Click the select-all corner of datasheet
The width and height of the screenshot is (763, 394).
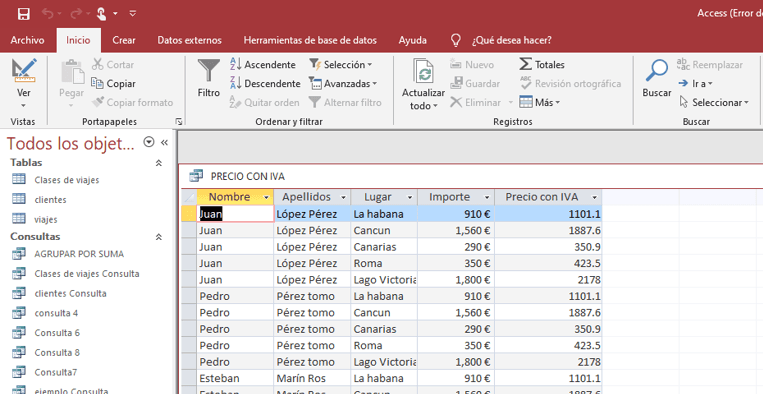point(189,197)
